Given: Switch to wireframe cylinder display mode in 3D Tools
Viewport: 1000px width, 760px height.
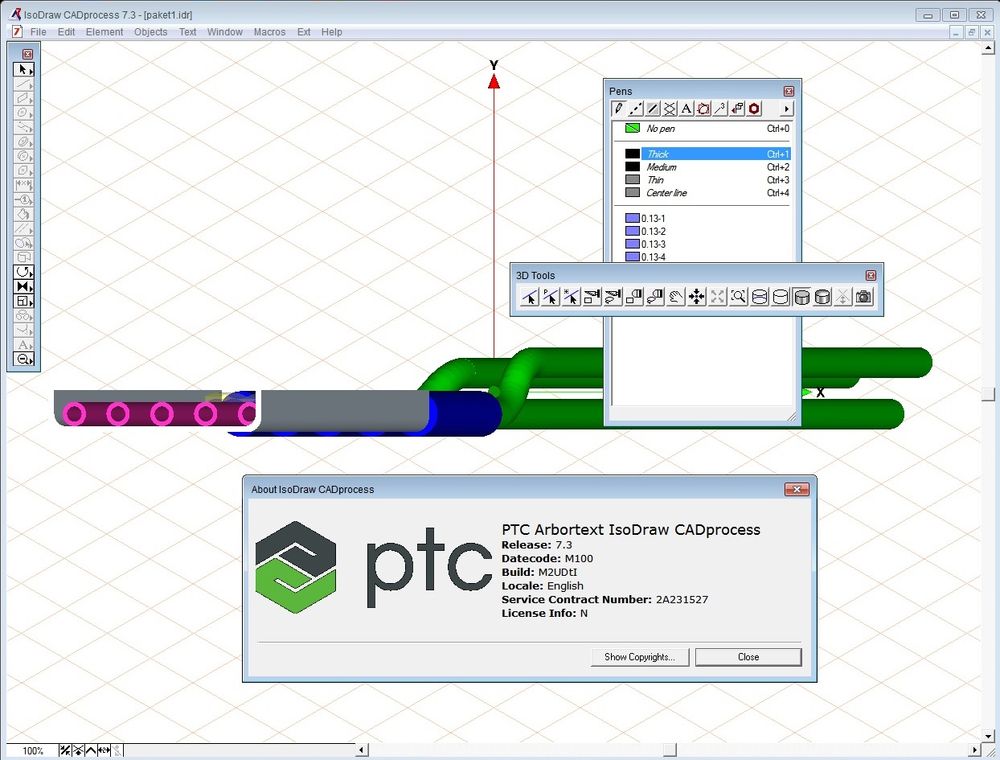Looking at the screenshot, I should [760, 296].
